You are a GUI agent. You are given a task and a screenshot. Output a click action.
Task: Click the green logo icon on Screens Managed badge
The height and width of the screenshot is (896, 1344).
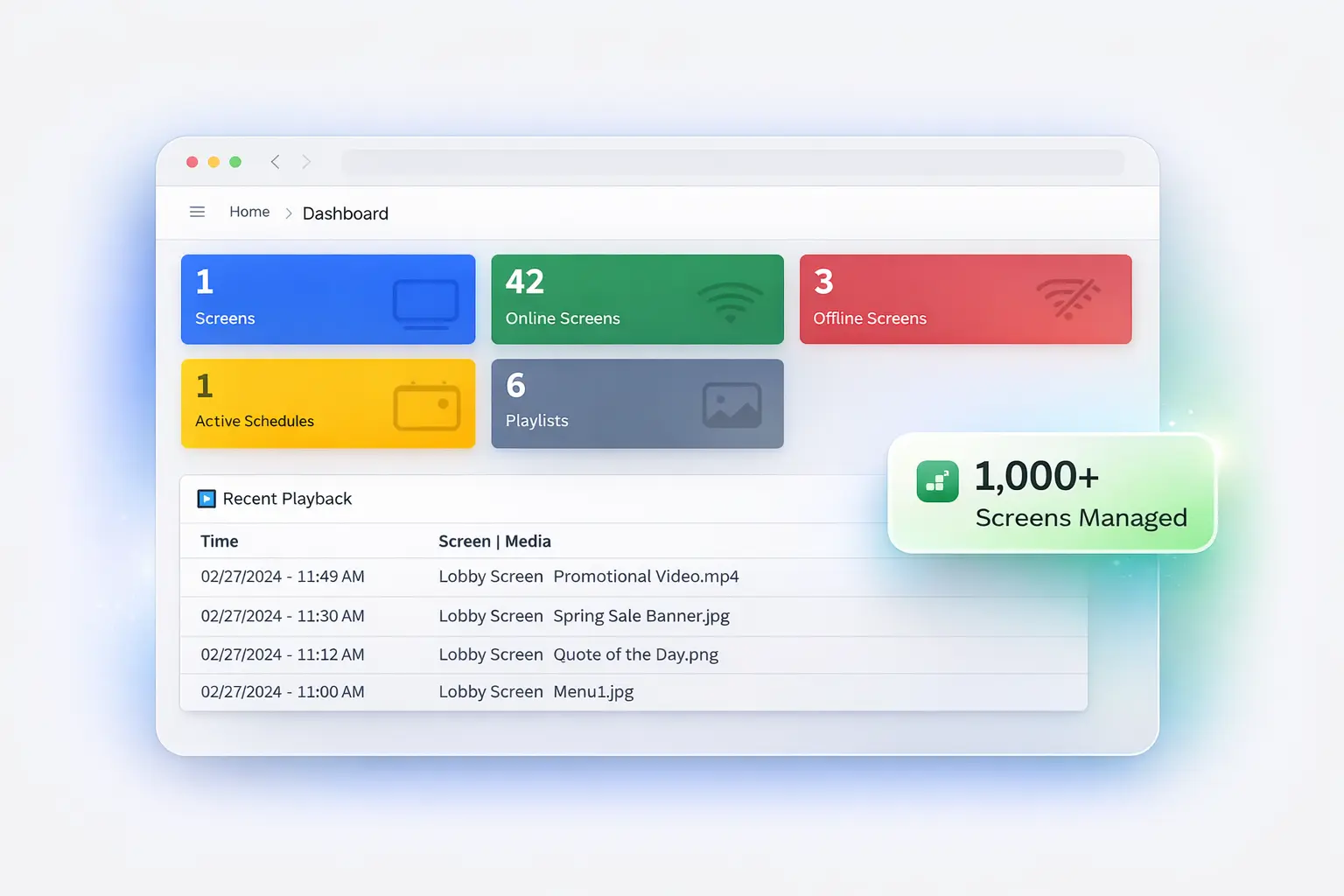click(937, 481)
